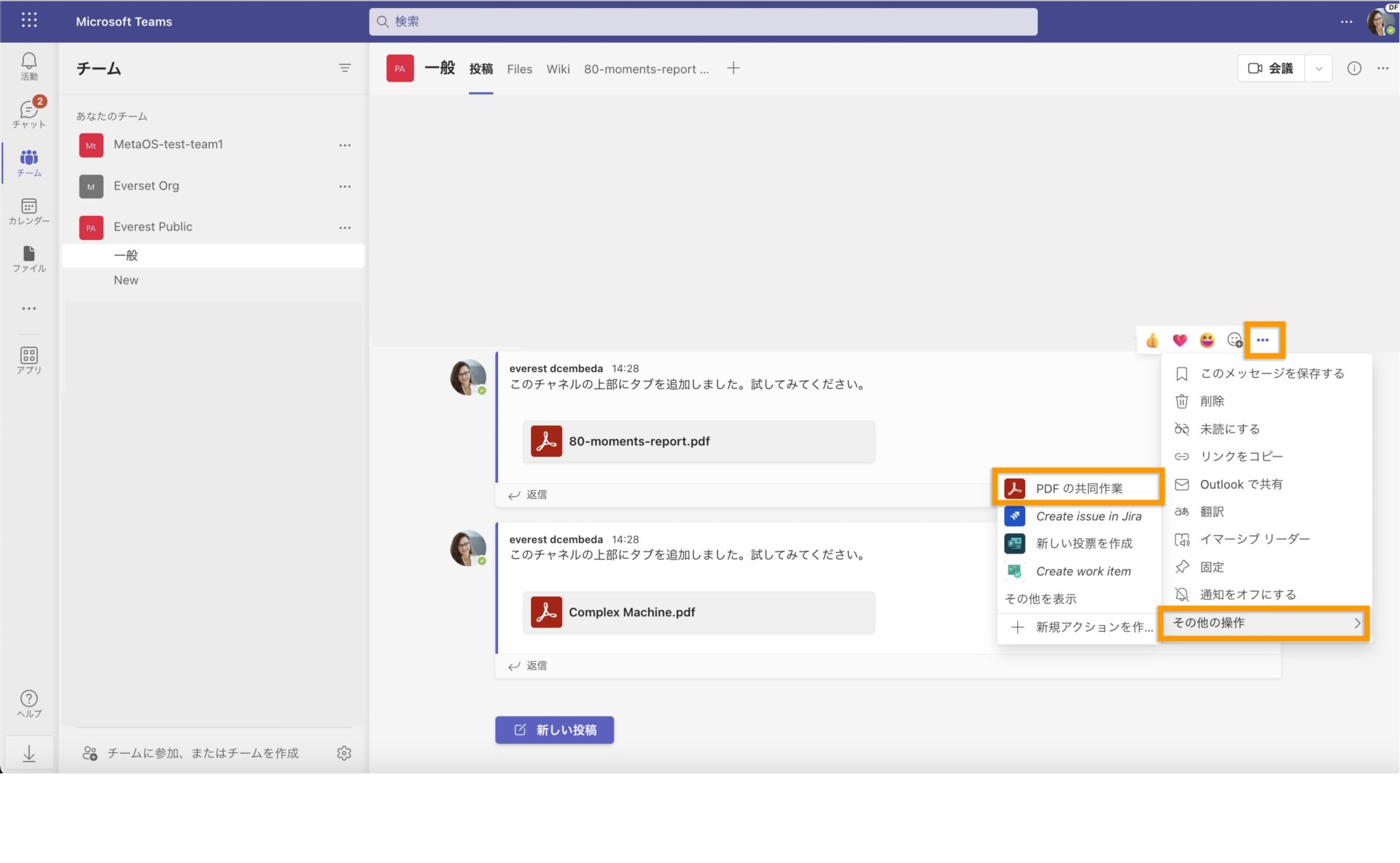
Task: Copy link (リンクをコピー)
Action: [x=1266, y=457]
